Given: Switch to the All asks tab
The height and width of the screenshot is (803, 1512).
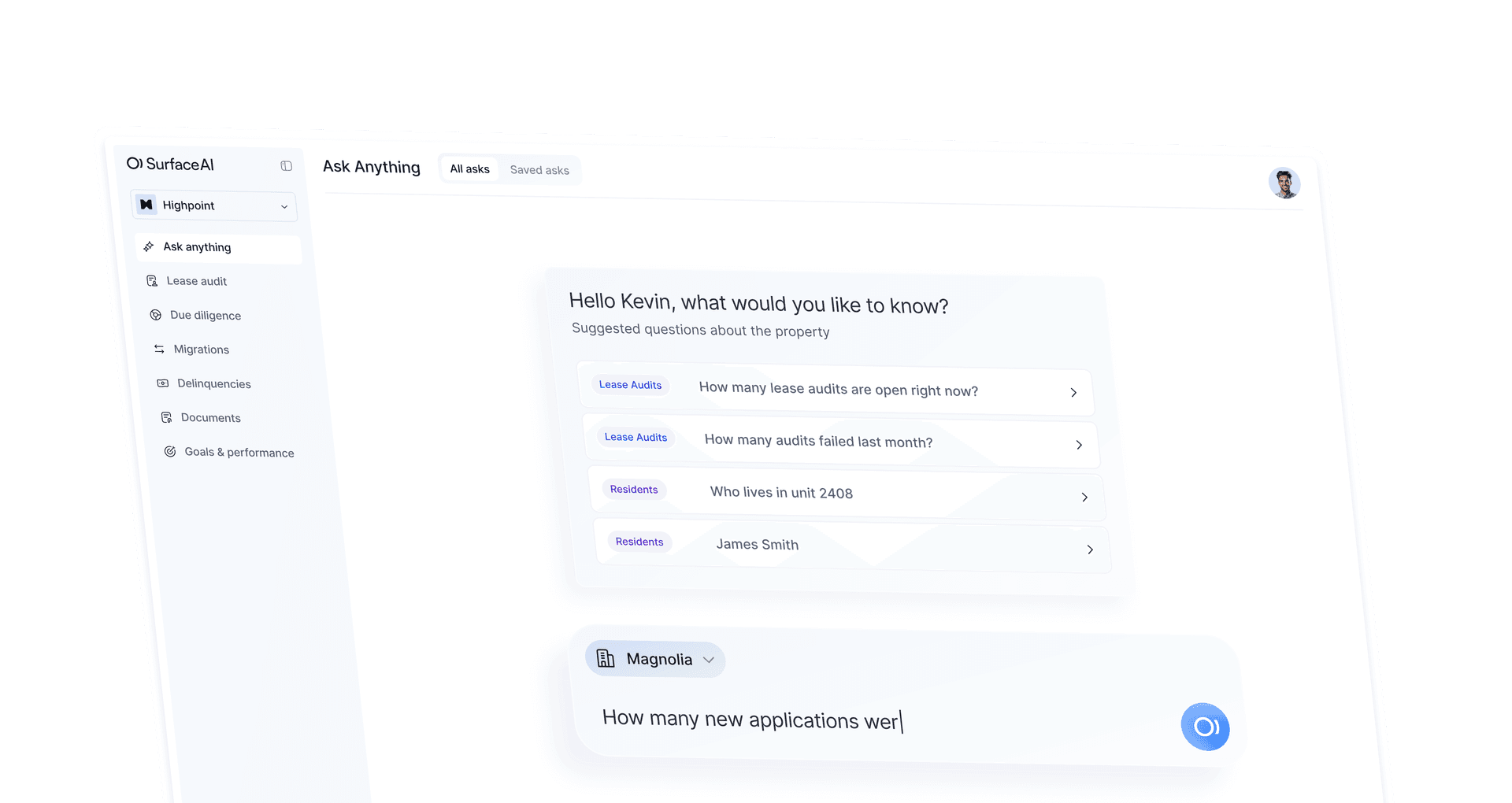Looking at the screenshot, I should [x=469, y=169].
